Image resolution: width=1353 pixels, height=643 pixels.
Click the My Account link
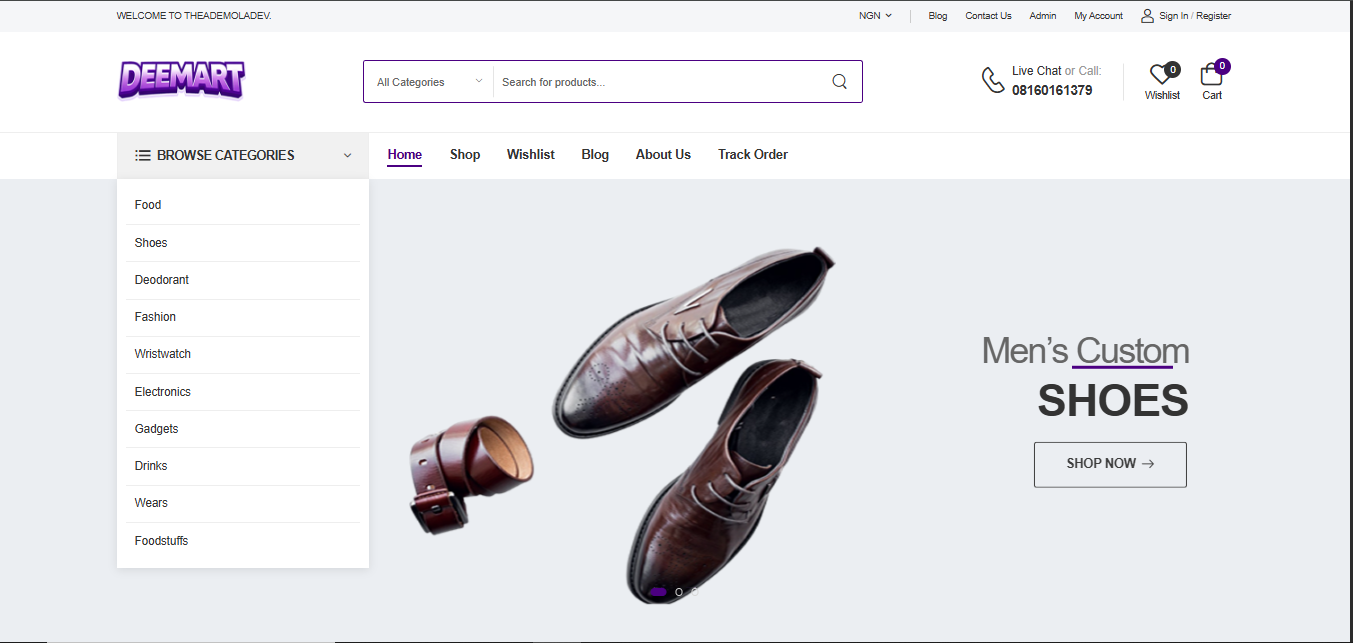1099,16
